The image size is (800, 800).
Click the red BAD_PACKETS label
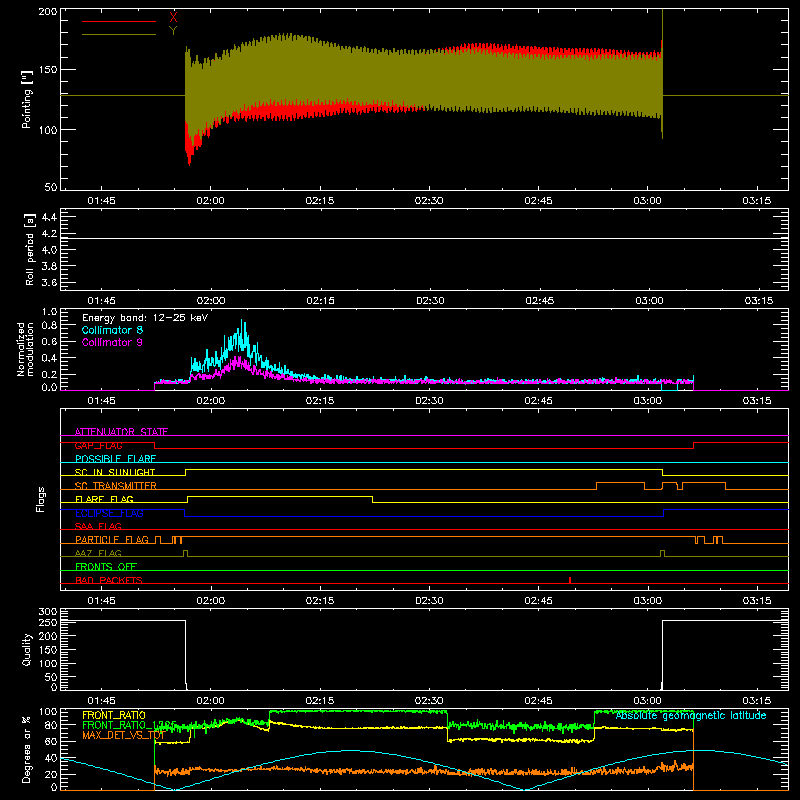(109, 580)
